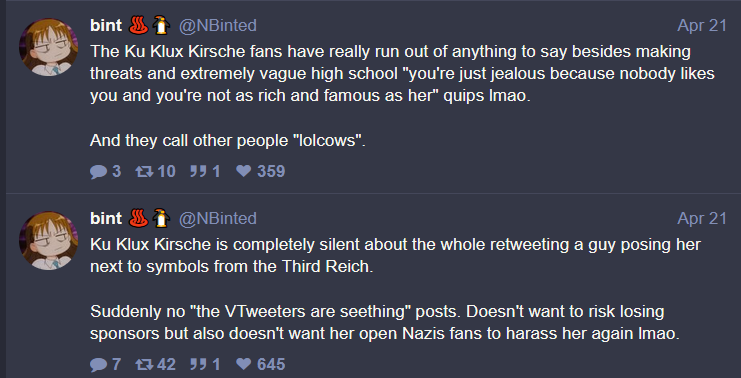Click the quote icon on the second post
This screenshot has width=741, height=378.
198,364
